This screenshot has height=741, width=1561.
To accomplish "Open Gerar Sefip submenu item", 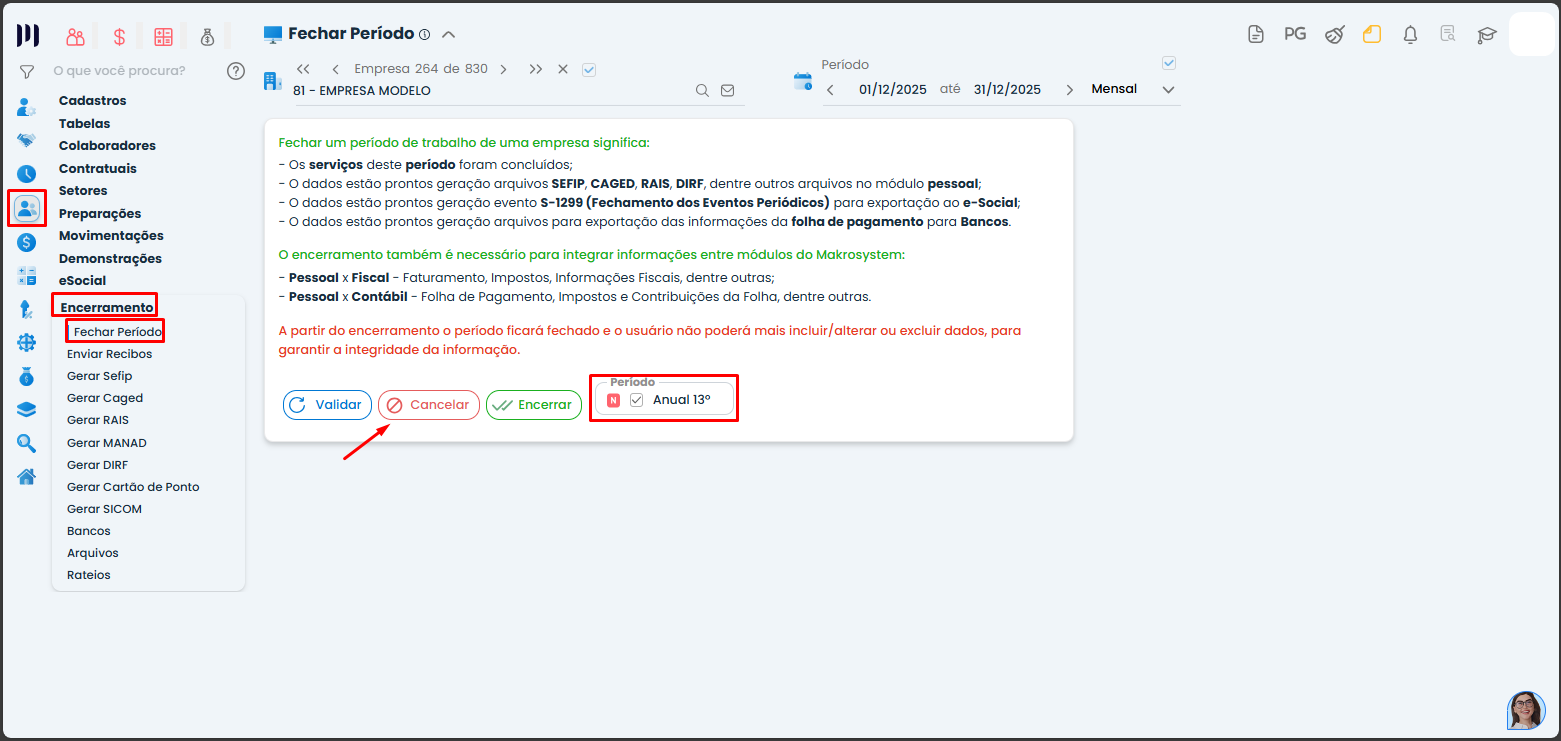I will point(100,376).
